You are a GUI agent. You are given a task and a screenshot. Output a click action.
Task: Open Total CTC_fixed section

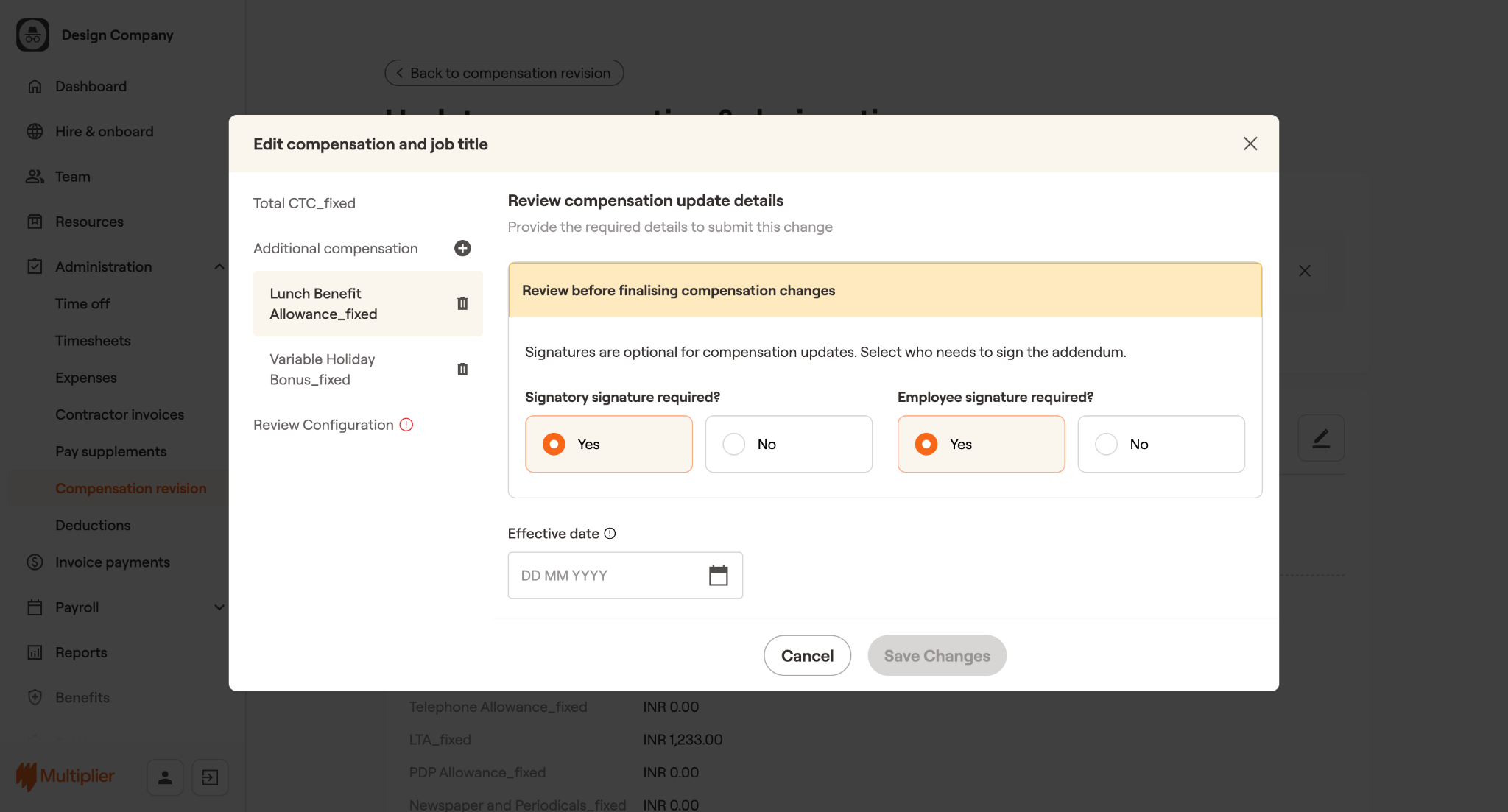tap(304, 203)
